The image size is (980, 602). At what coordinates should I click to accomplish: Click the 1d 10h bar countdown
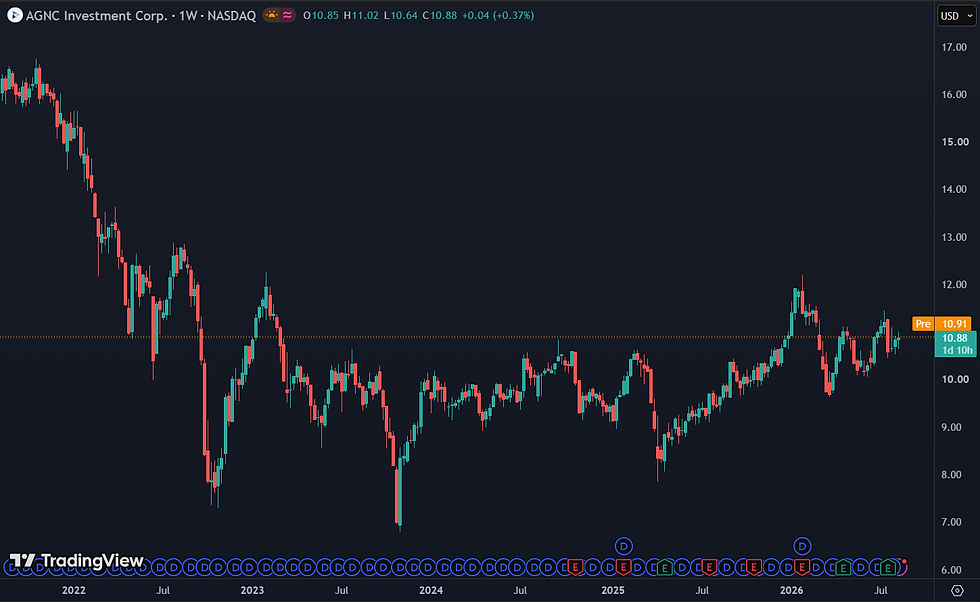956,350
